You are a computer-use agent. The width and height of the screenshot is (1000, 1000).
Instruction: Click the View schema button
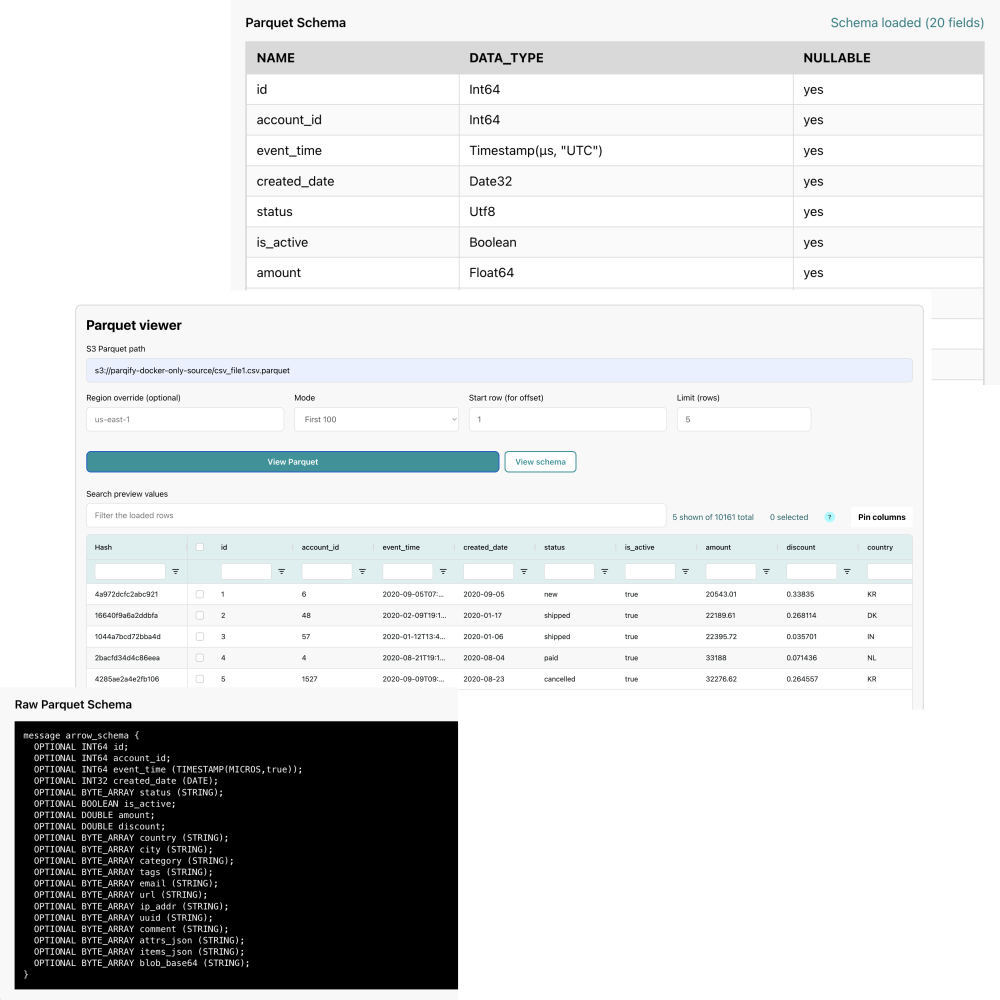click(x=540, y=462)
